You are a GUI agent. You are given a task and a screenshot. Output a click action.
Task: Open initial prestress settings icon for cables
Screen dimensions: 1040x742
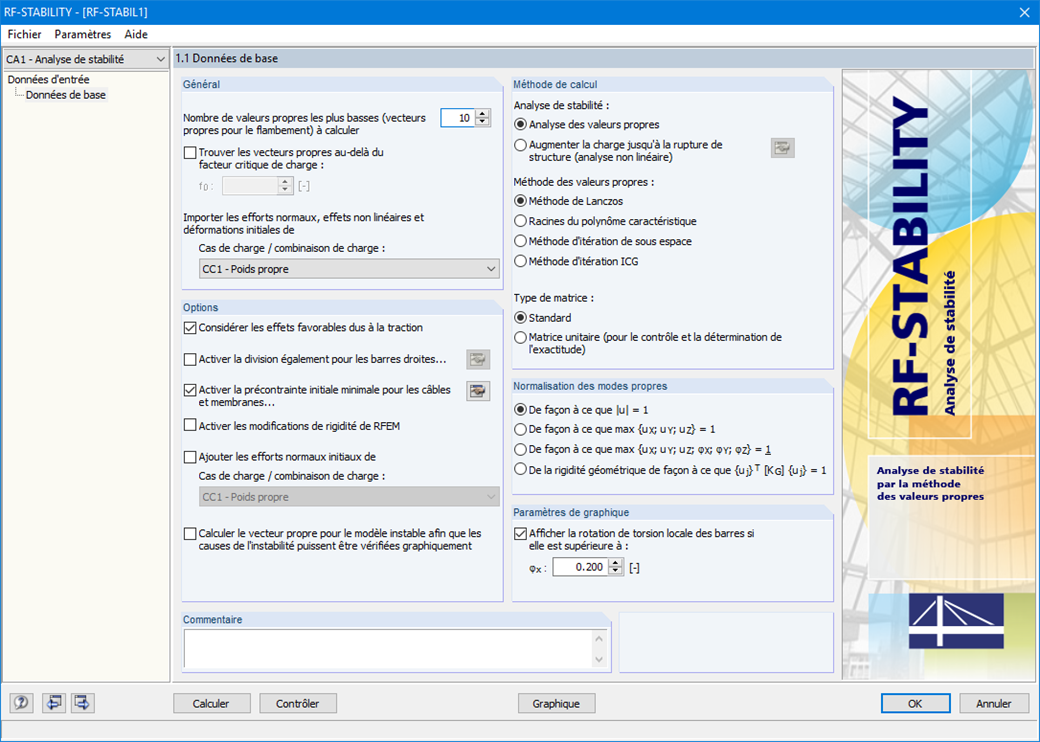[x=478, y=391]
